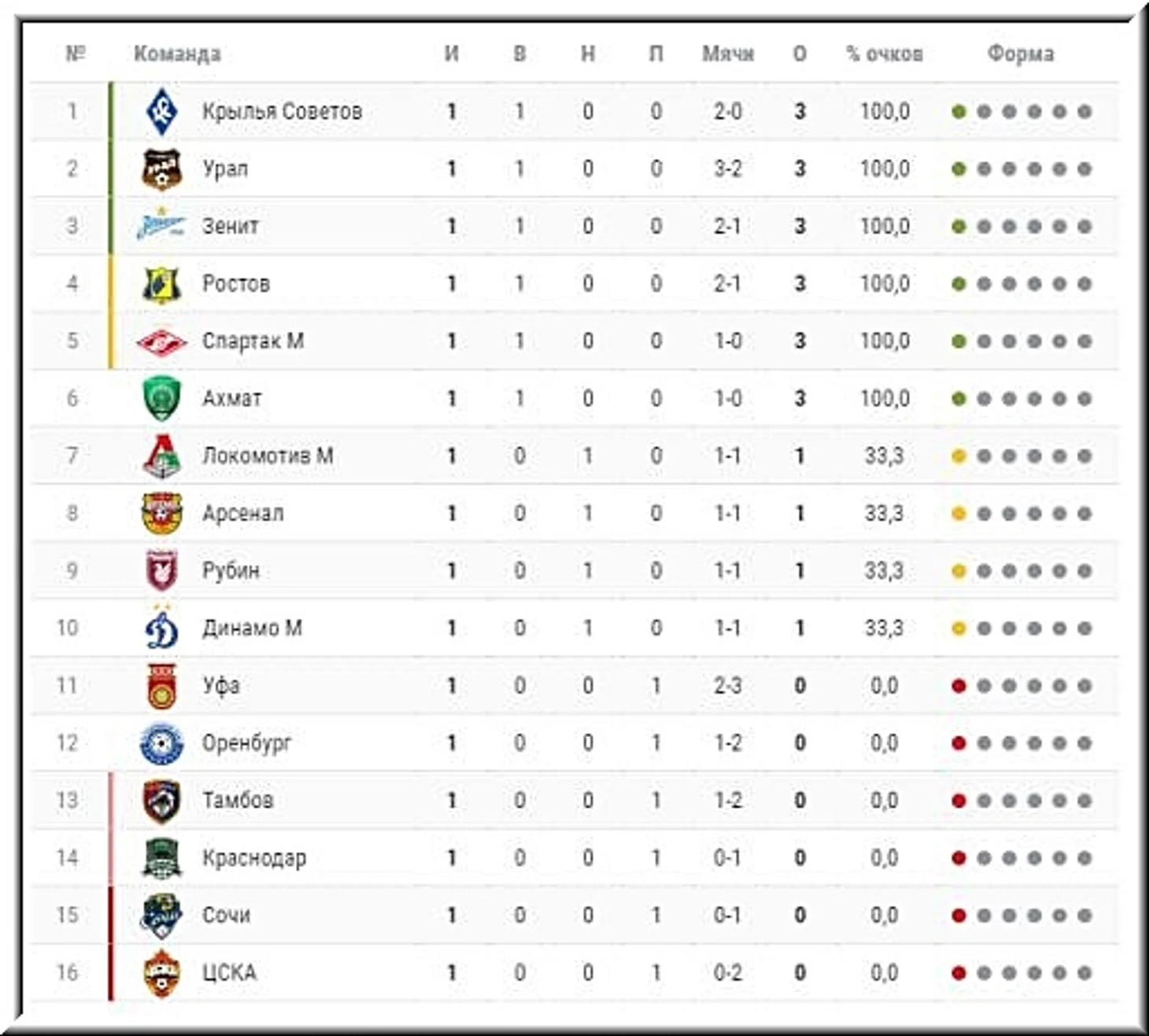
Task: Click the ЦСКА team crest
Action: (x=161, y=972)
